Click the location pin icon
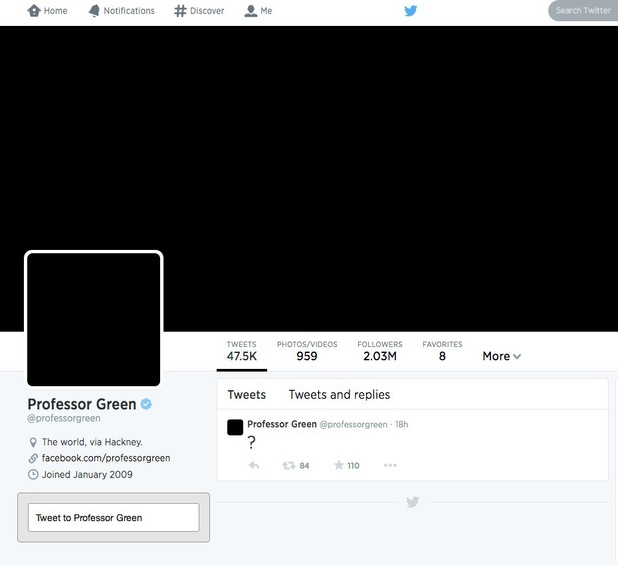 click(x=33, y=442)
